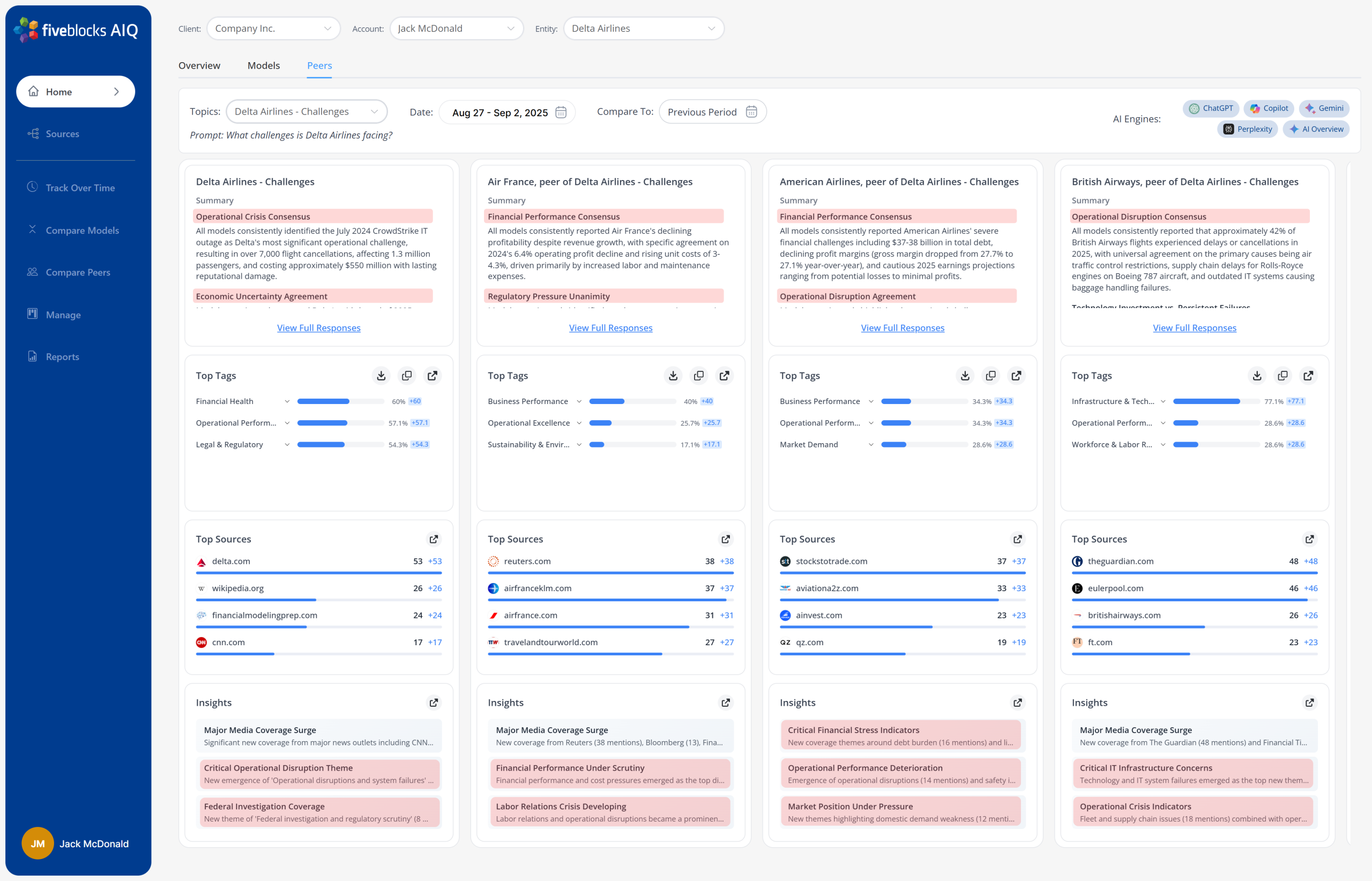Toggle the Copilot engine chip
Image resolution: width=1372 pixels, height=881 pixels.
[1269, 108]
